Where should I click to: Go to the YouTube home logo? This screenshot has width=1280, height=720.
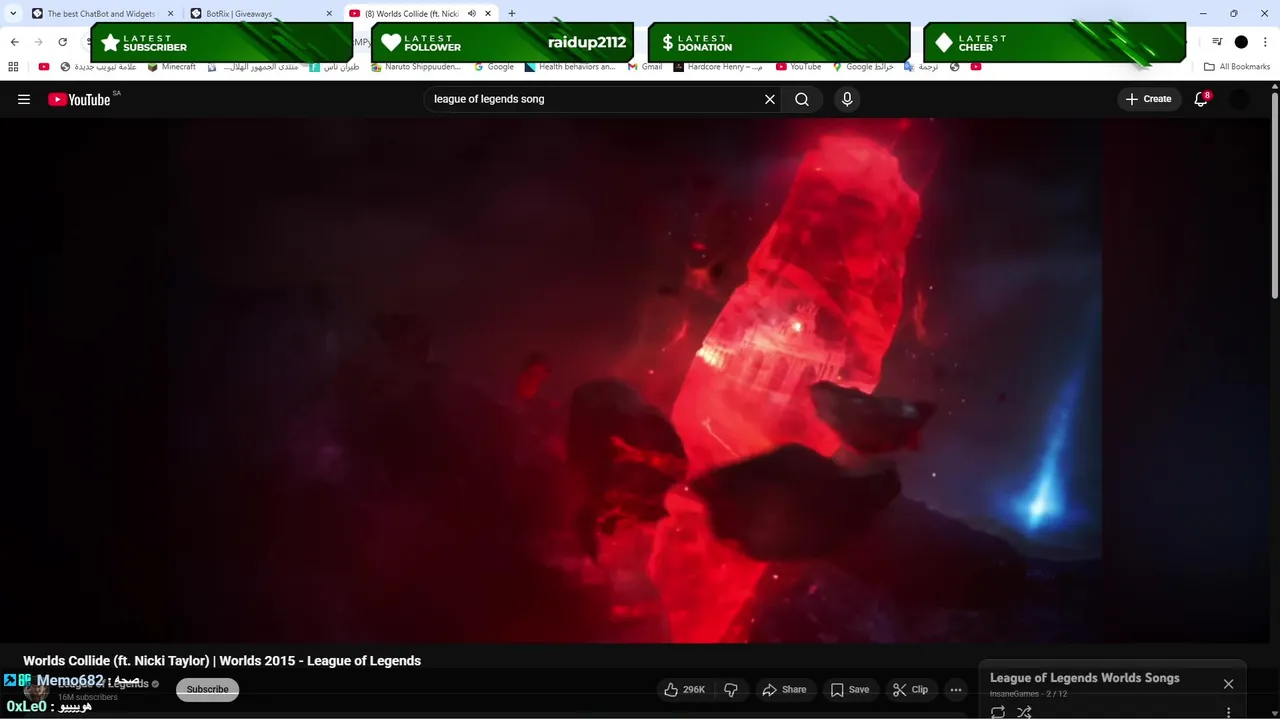79,99
